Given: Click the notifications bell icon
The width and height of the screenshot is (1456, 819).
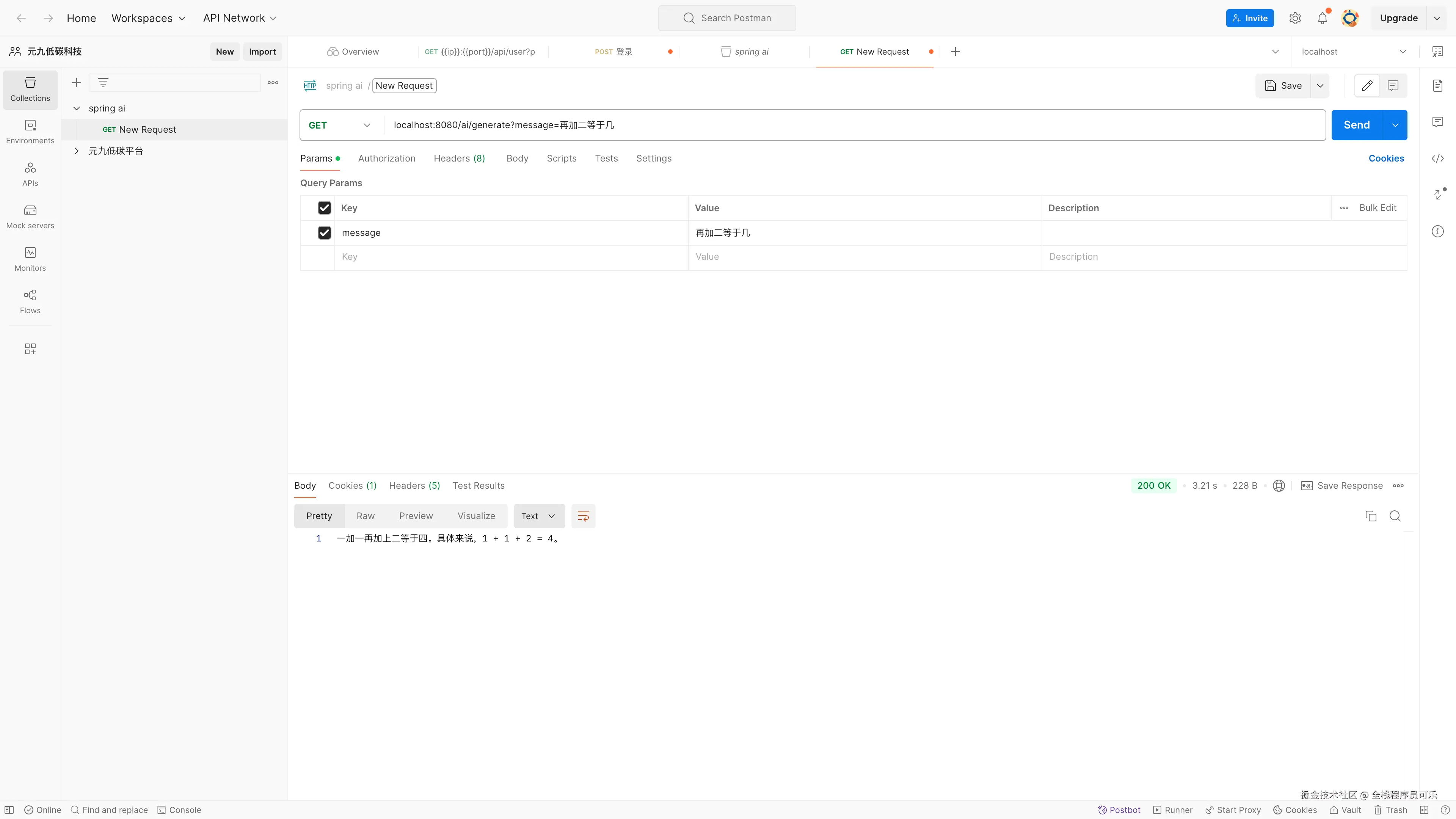Looking at the screenshot, I should tap(1322, 18).
